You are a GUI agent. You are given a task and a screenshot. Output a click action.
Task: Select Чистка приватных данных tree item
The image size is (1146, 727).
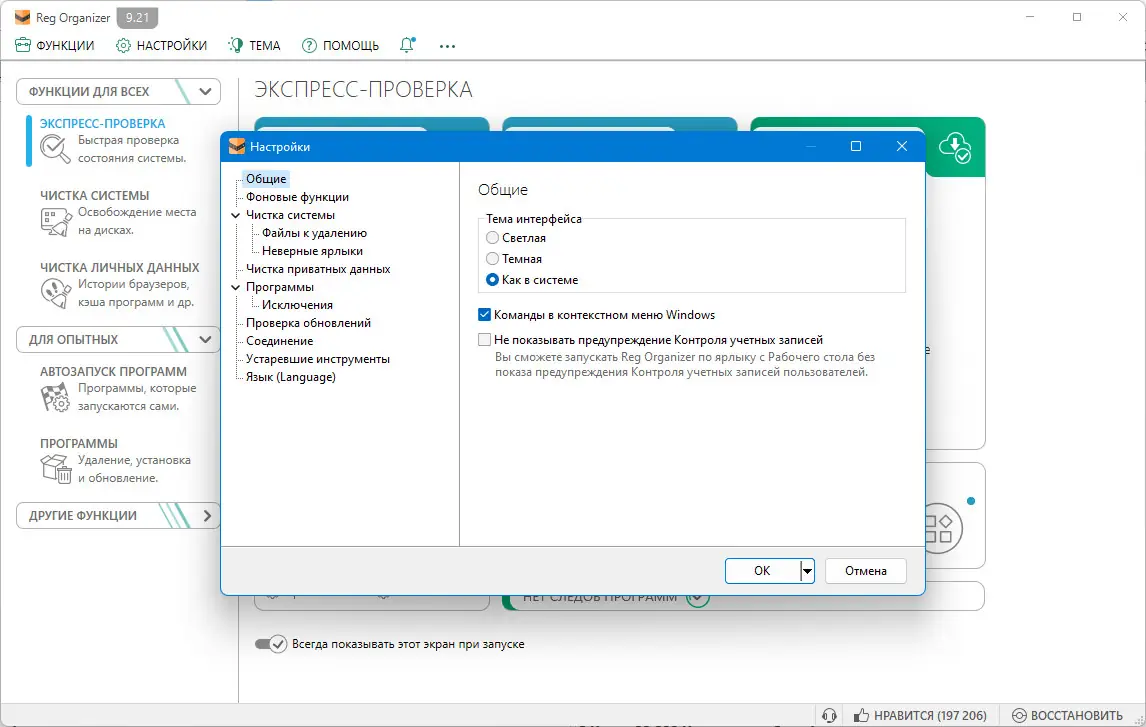[318, 269]
